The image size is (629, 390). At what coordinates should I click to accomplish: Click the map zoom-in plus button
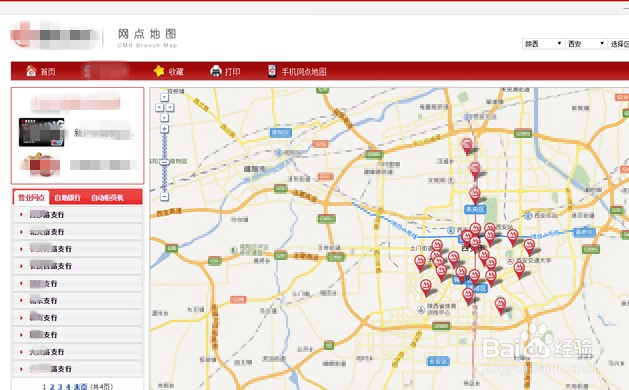164,129
